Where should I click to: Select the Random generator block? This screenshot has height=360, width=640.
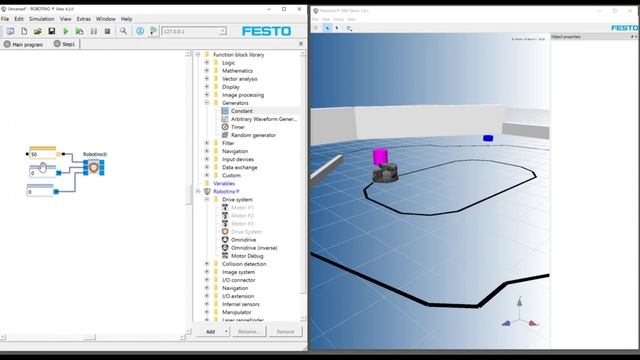click(x=253, y=135)
